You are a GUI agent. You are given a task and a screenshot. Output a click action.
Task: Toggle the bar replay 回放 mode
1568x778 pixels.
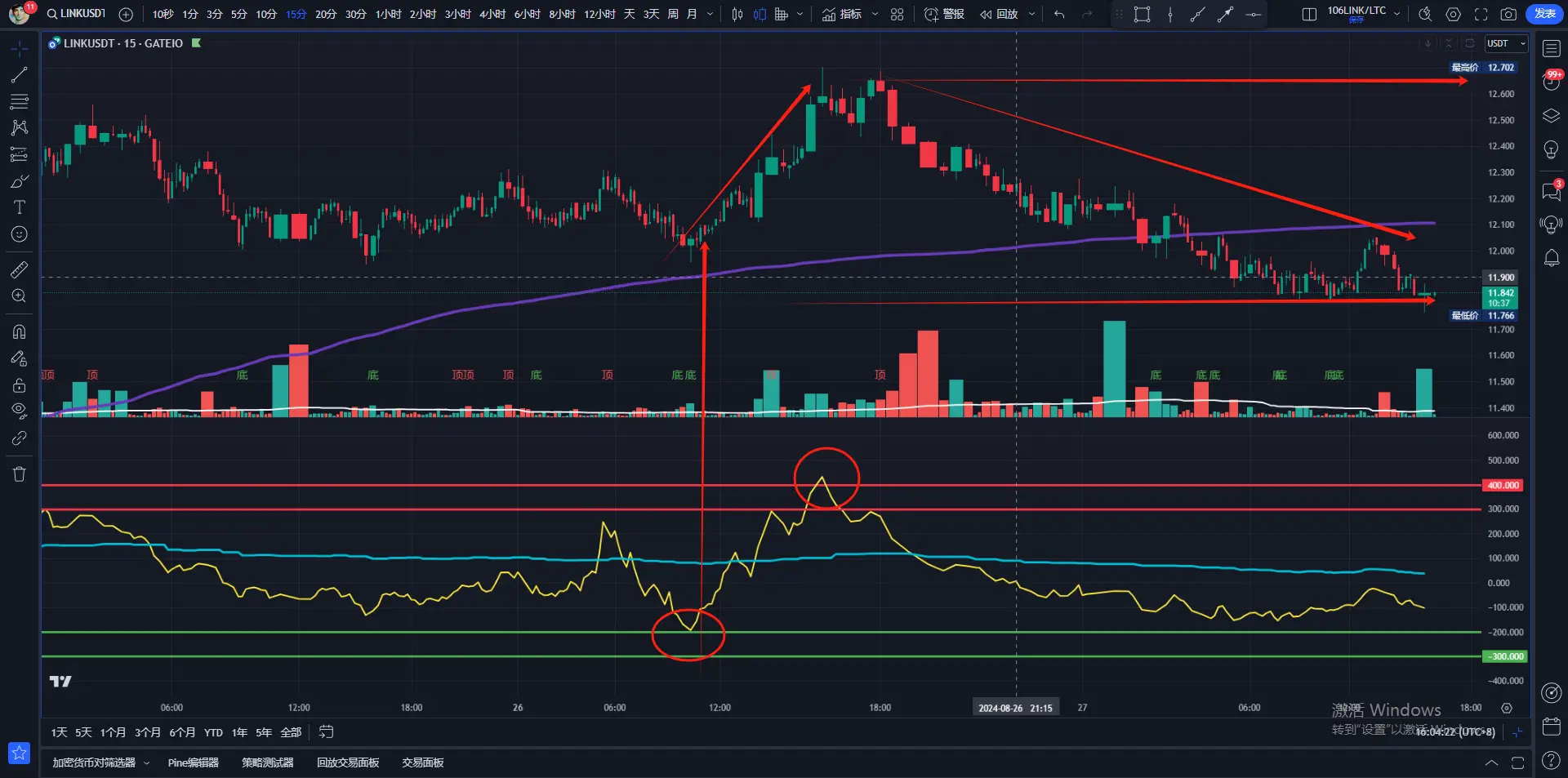click(x=1000, y=14)
